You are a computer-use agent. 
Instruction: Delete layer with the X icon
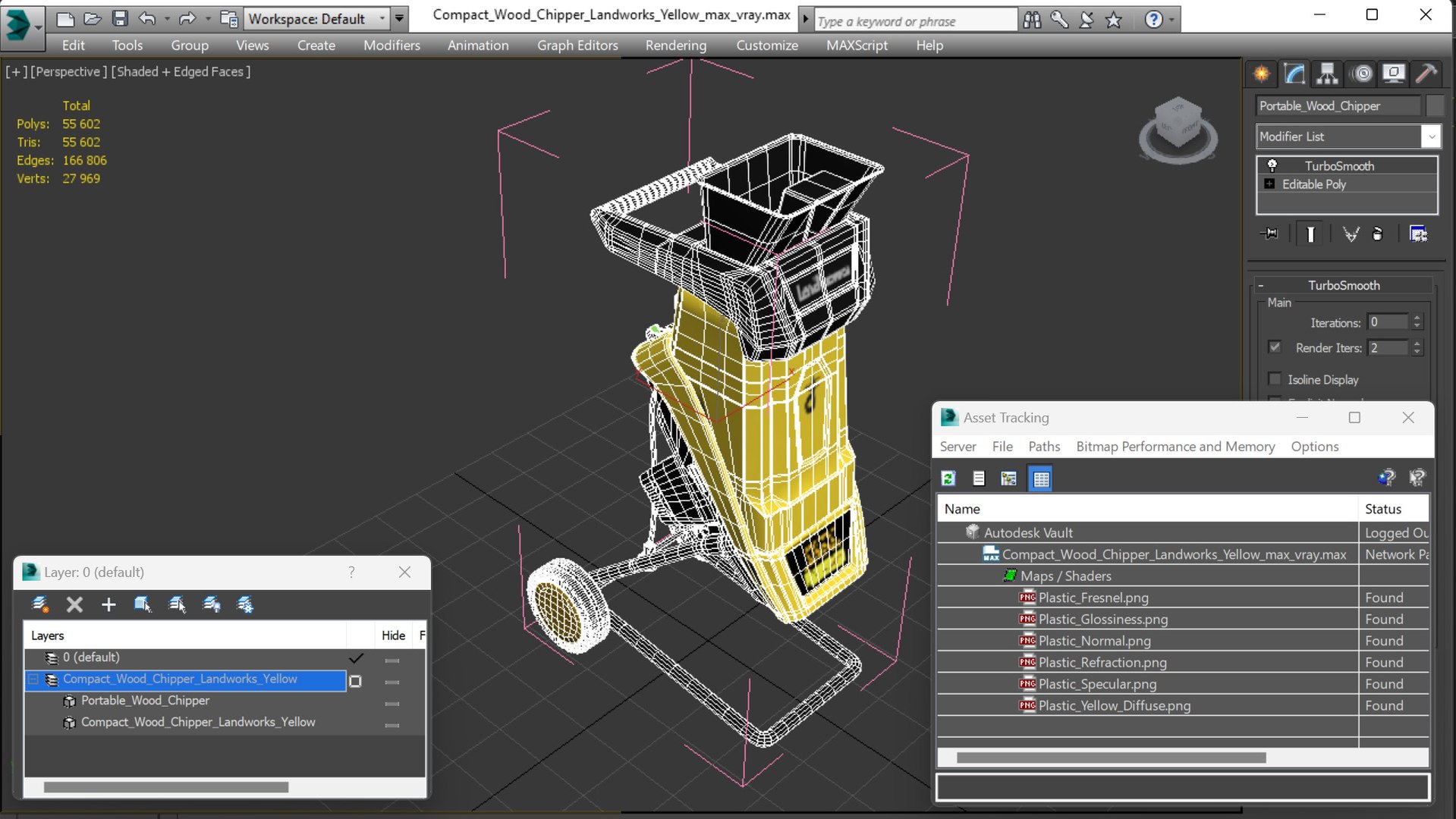[x=74, y=604]
